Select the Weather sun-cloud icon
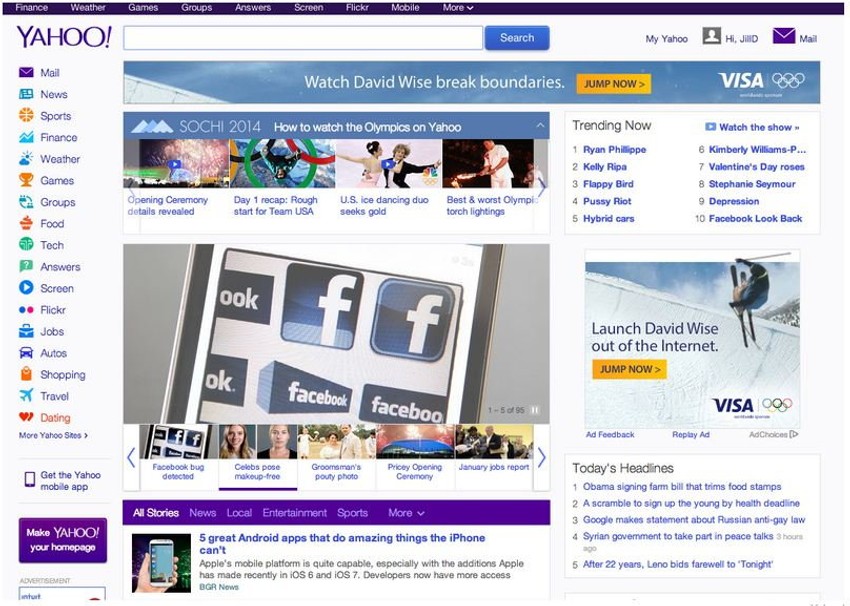The image size is (850, 606). (26, 159)
